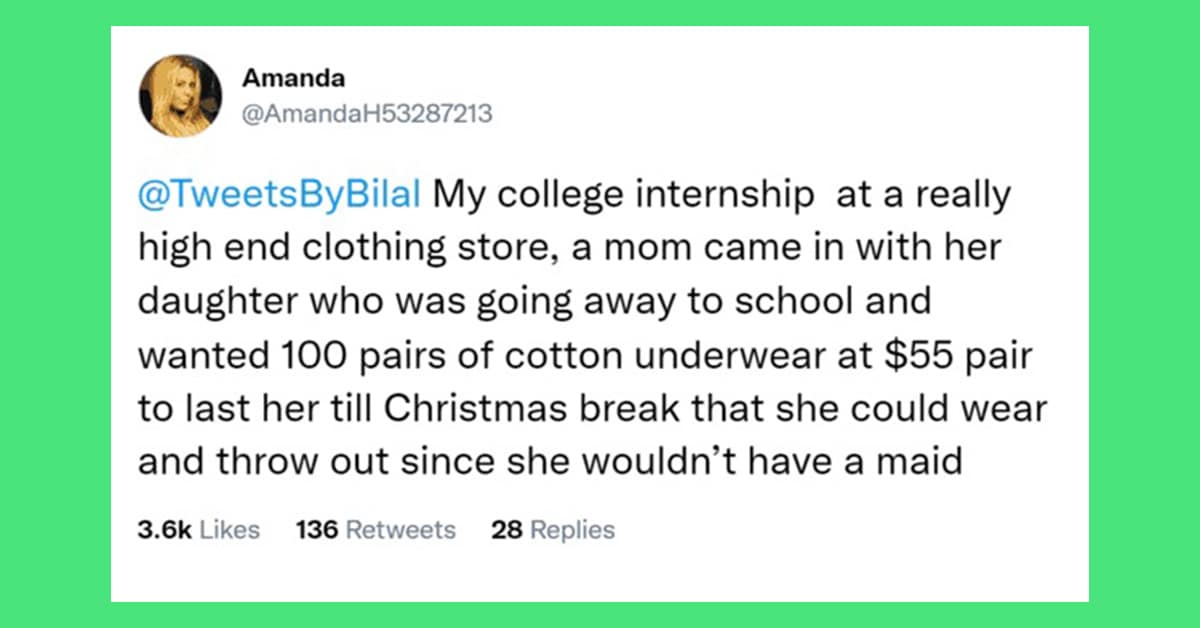Open Amanda's profile picture avatar
The height and width of the screenshot is (628, 1200).
pyautogui.click(x=179, y=96)
